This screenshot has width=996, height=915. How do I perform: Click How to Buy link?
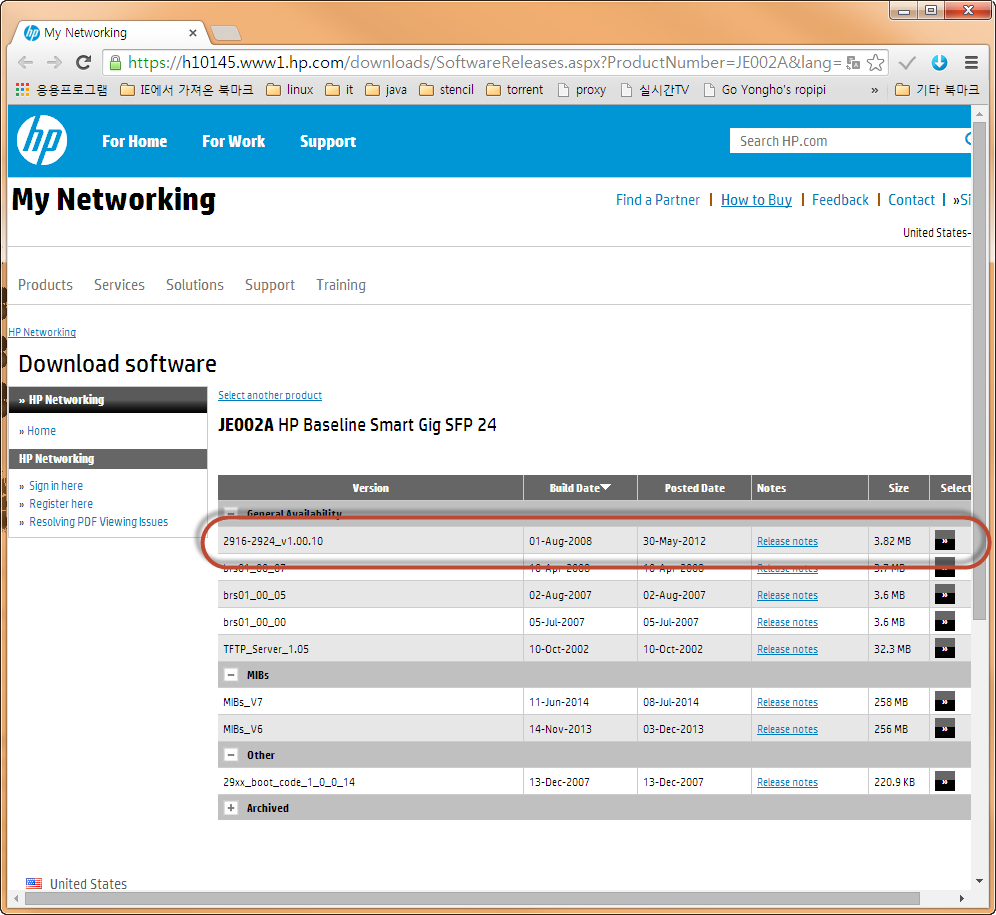pyautogui.click(x=756, y=200)
